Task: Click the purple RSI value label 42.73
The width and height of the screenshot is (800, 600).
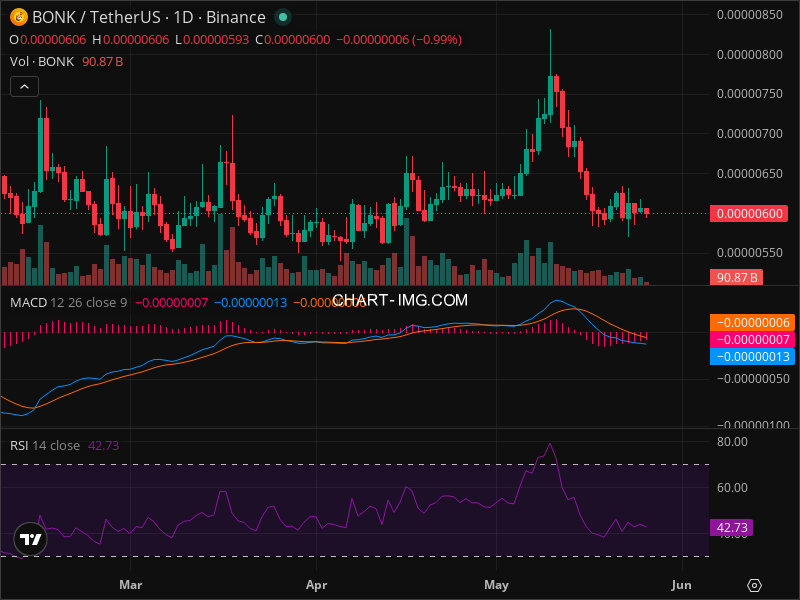Action: pyautogui.click(x=731, y=528)
